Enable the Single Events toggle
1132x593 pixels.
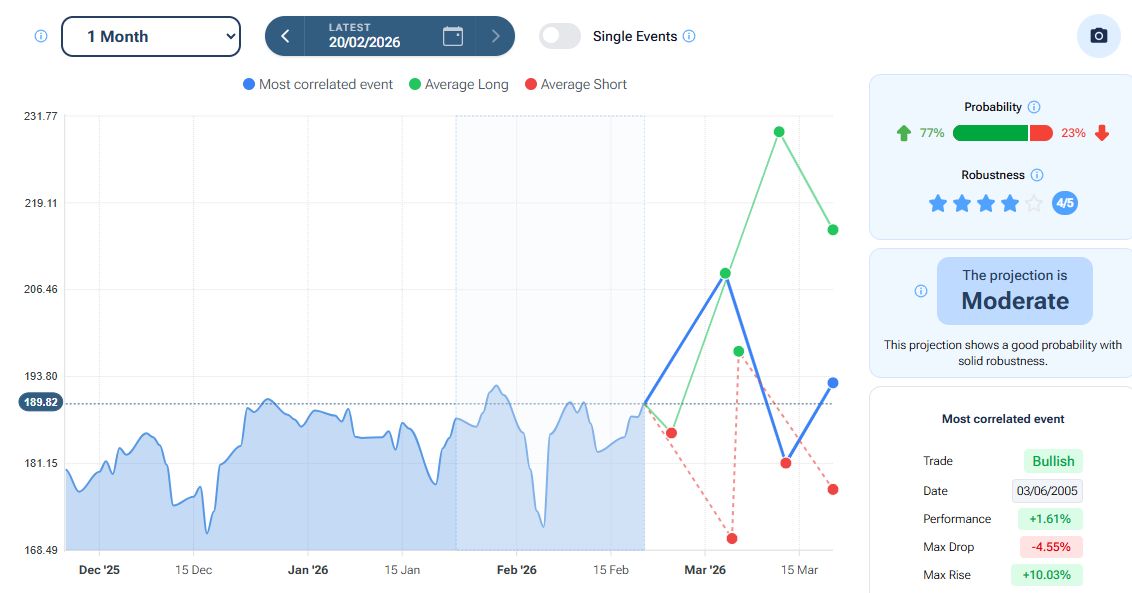pos(560,36)
